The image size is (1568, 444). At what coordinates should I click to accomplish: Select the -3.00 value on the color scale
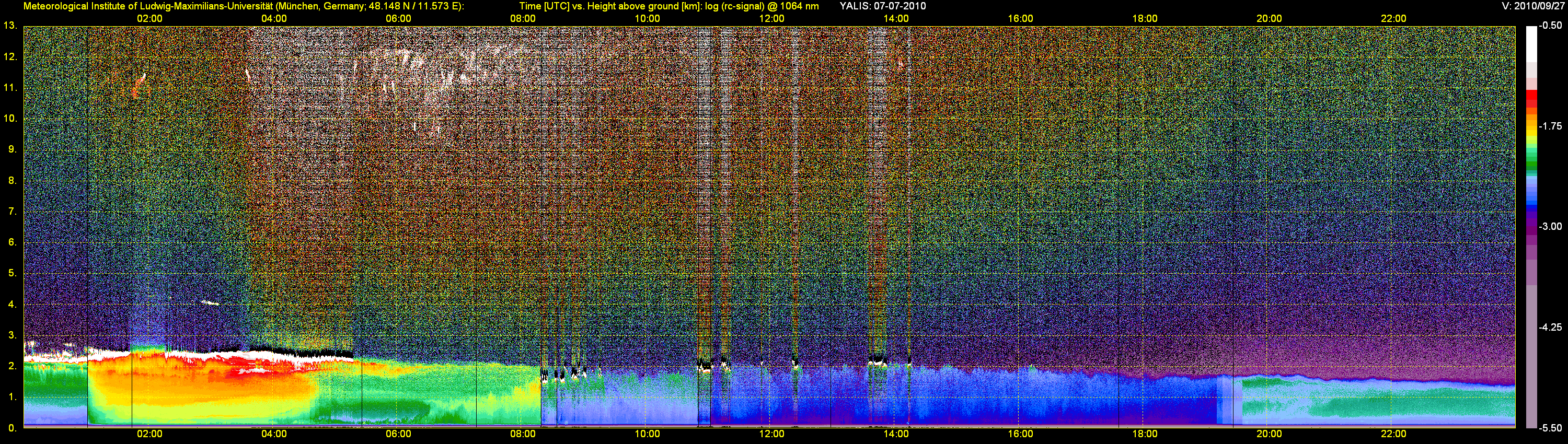click(1550, 226)
